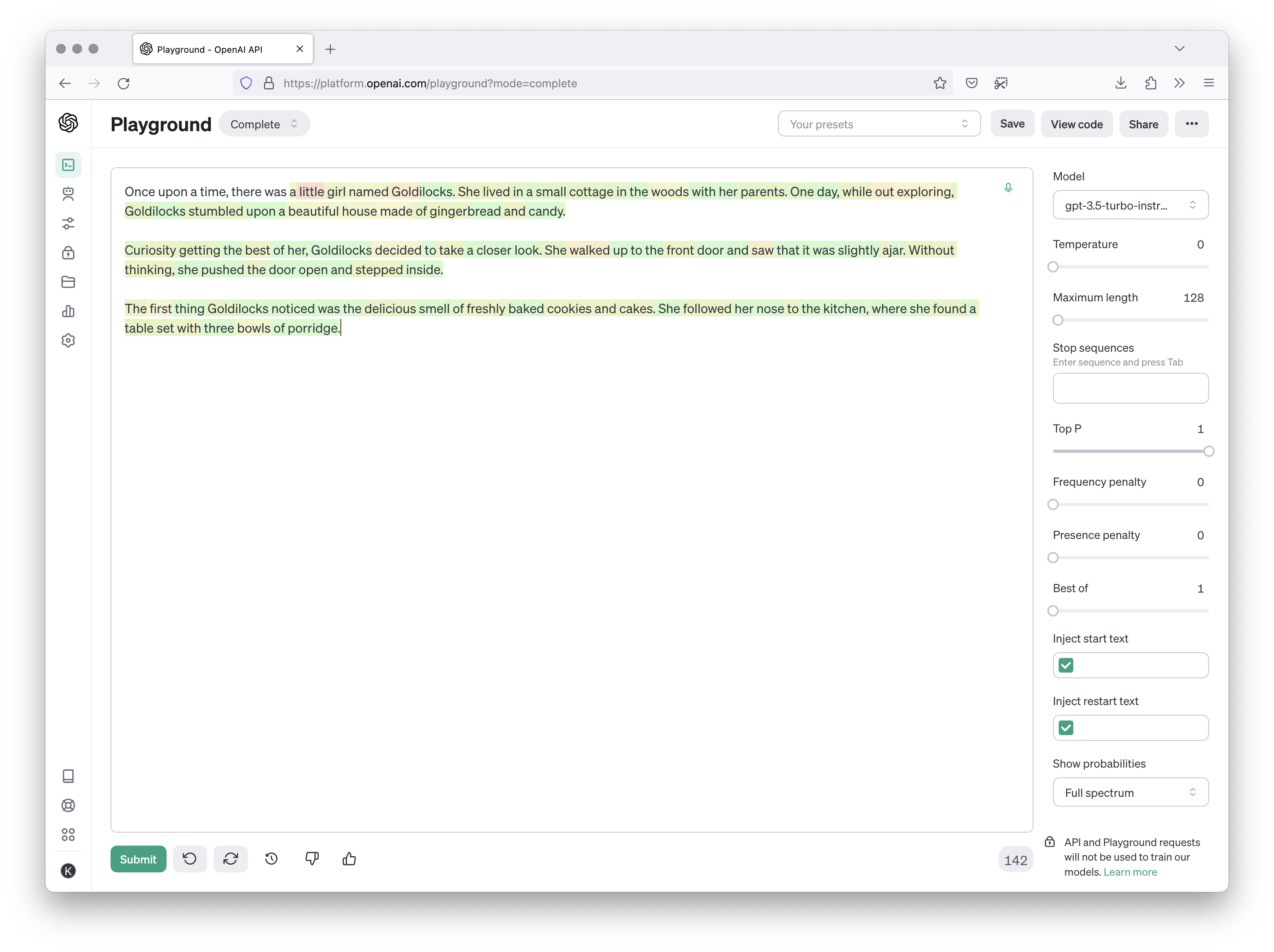The height and width of the screenshot is (952, 1274).
Task: Open the Model gpt-3.5-turbo-instruct dropdown
Action: (1130, 205)
